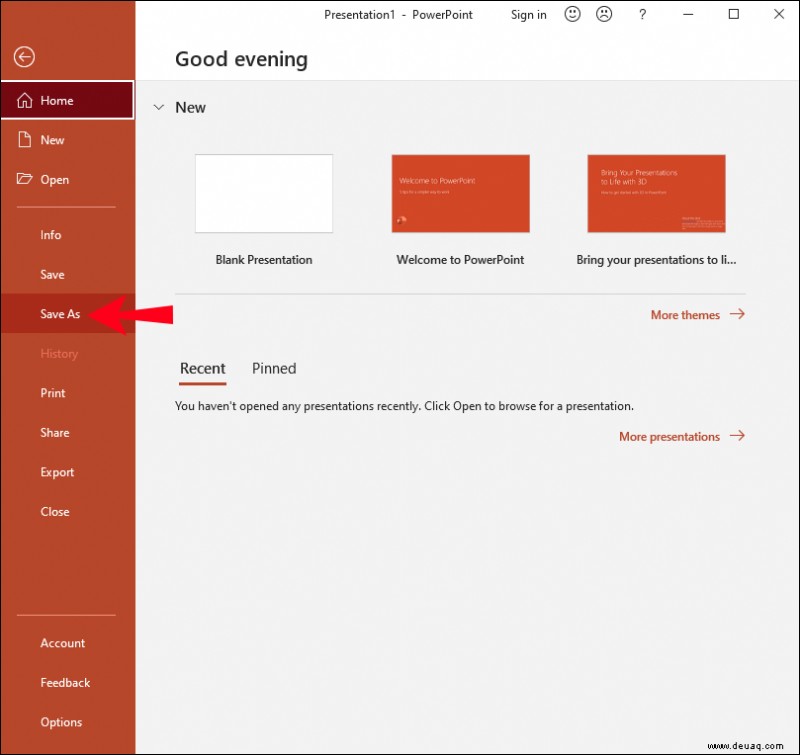Screen dimensions: 800x755
Task: Click the arrow beside More themes
Action: tap(737, 313)
